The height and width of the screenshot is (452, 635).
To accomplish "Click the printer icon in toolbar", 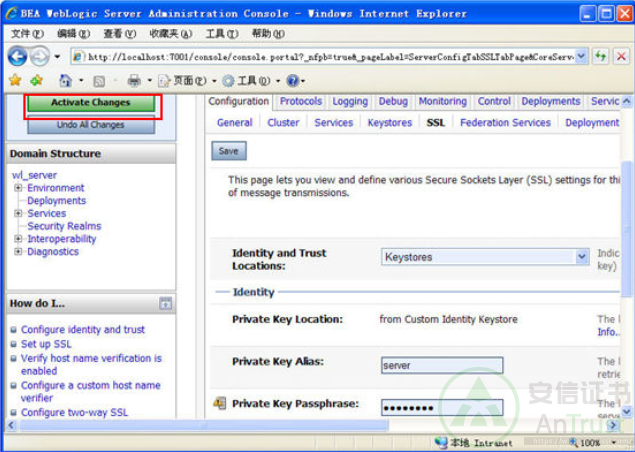I will (134, 80).
